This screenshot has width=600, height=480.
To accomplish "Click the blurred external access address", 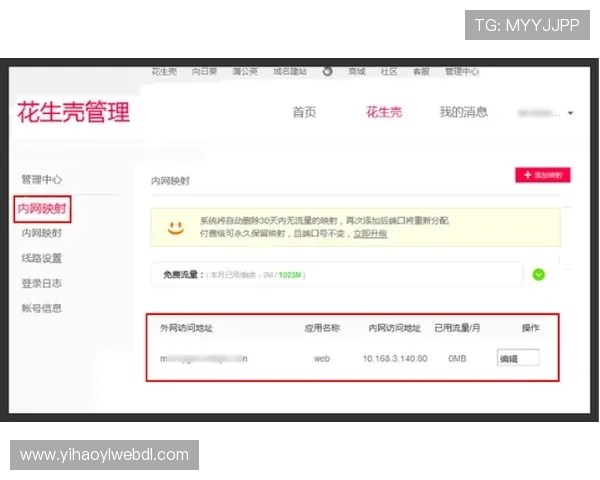I will click(204, 359).
